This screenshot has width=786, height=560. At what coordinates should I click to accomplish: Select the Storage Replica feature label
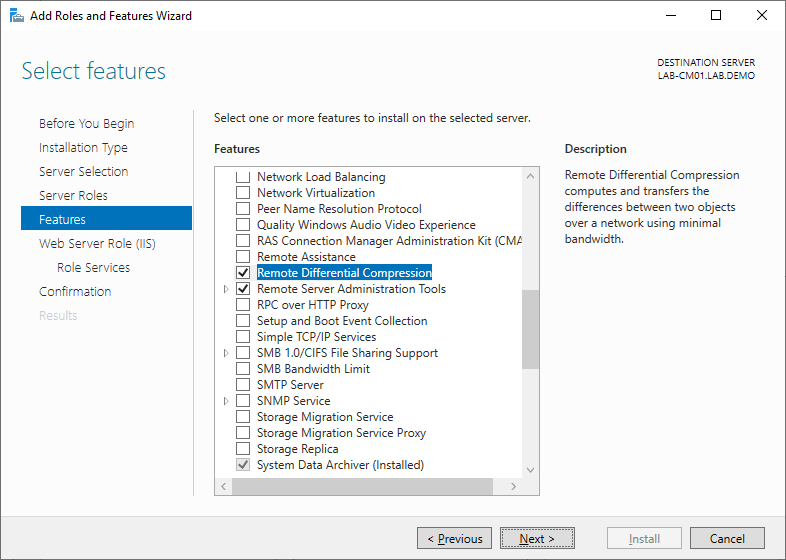point(297,449)
